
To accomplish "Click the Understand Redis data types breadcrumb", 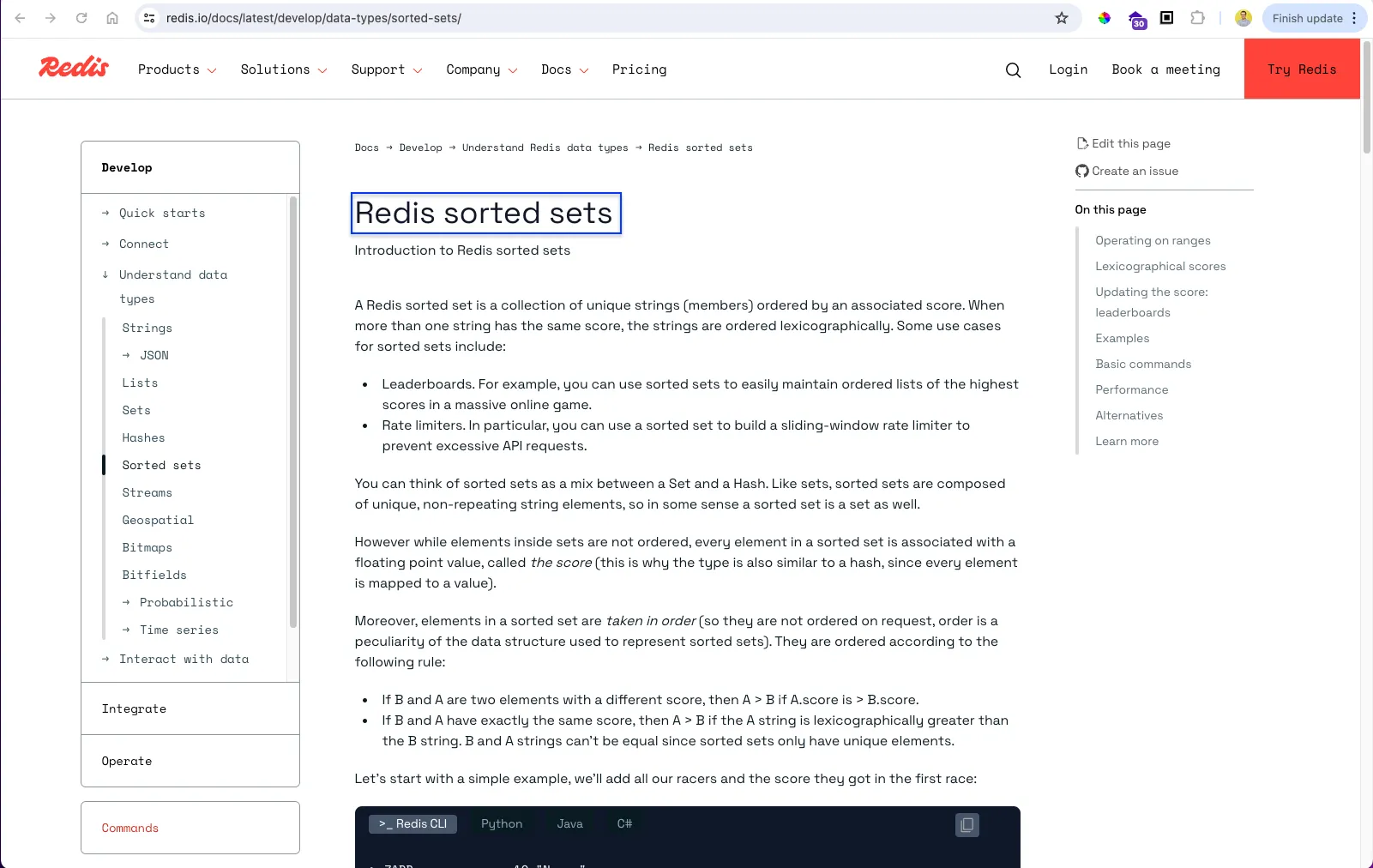I will pos(545,148).
